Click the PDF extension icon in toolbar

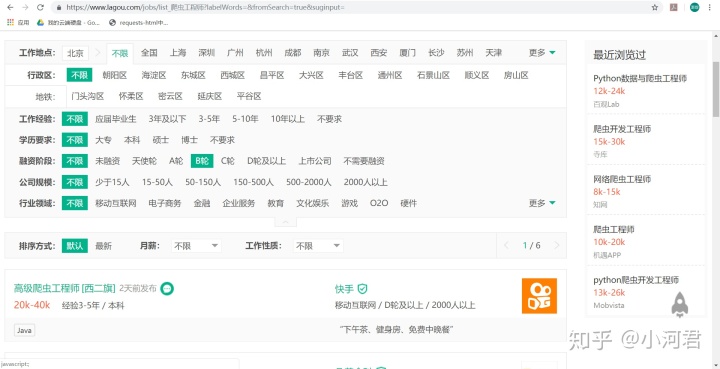pyautogui.click(x=674, y=7)
